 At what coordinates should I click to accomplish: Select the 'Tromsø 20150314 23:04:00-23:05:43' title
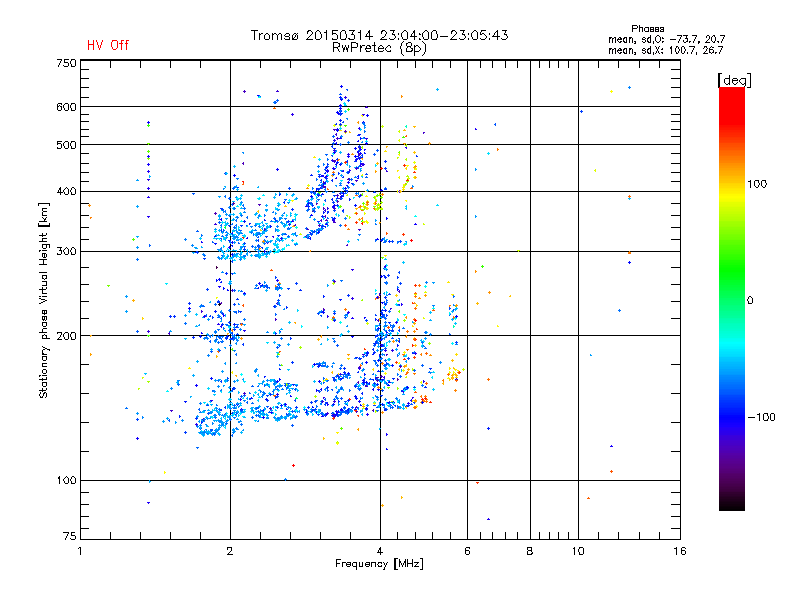click(379, 35)
